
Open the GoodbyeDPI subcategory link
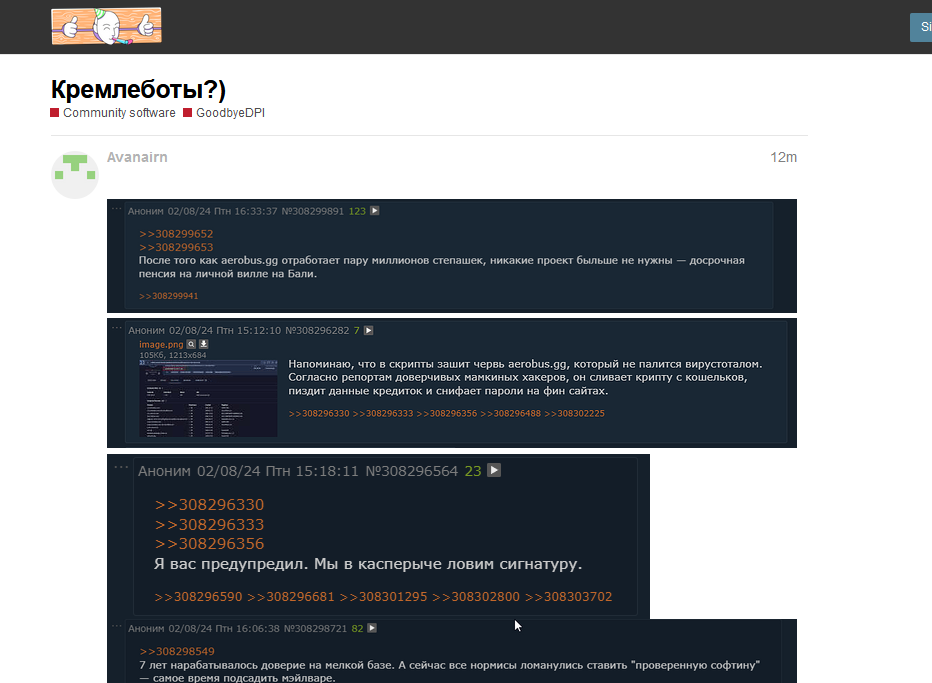click(x=224, y=113)
